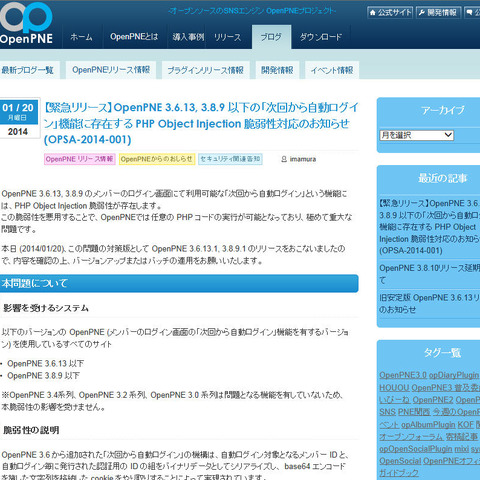Screen dimensions: 480x480
Task: Click list item OpenPNE 3.6.13 以下
Action: (46, 363)
